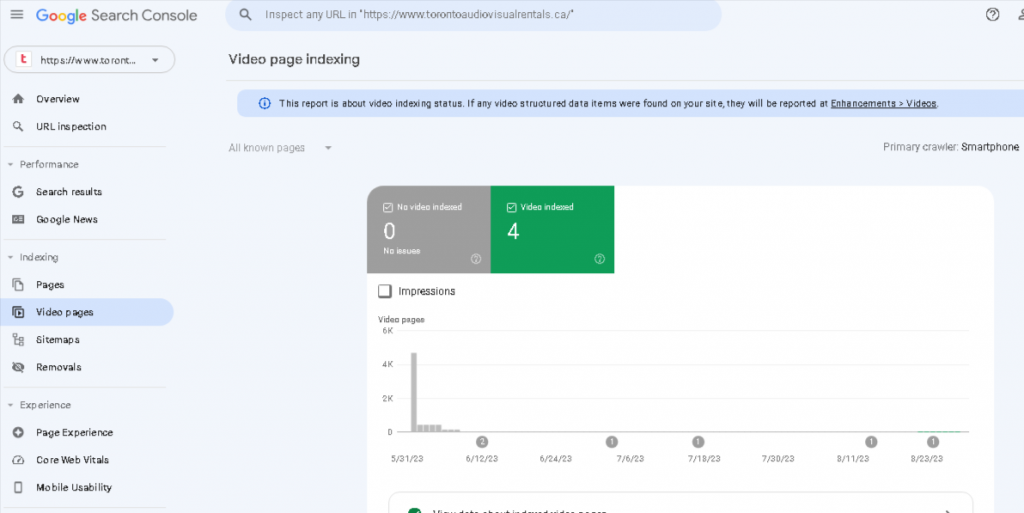1024x513 pixels.
Task: Click the Core Web Vitals gauge icon
Action: coord(18,459)
